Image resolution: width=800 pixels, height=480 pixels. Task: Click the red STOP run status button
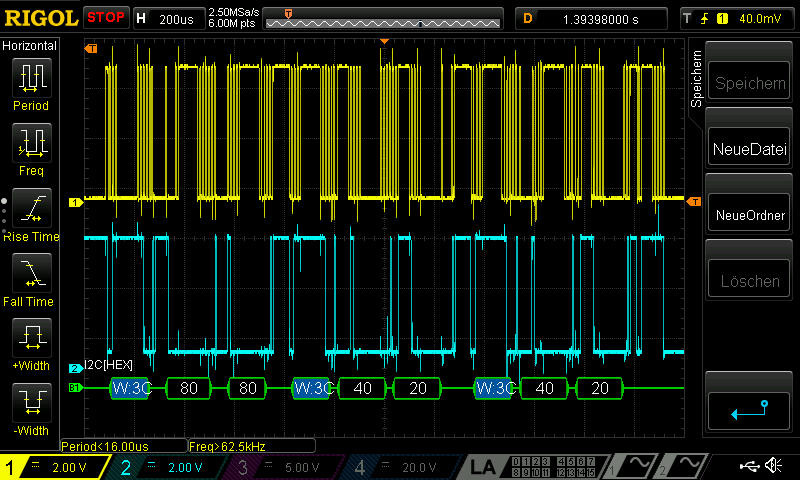coord(105,17)
